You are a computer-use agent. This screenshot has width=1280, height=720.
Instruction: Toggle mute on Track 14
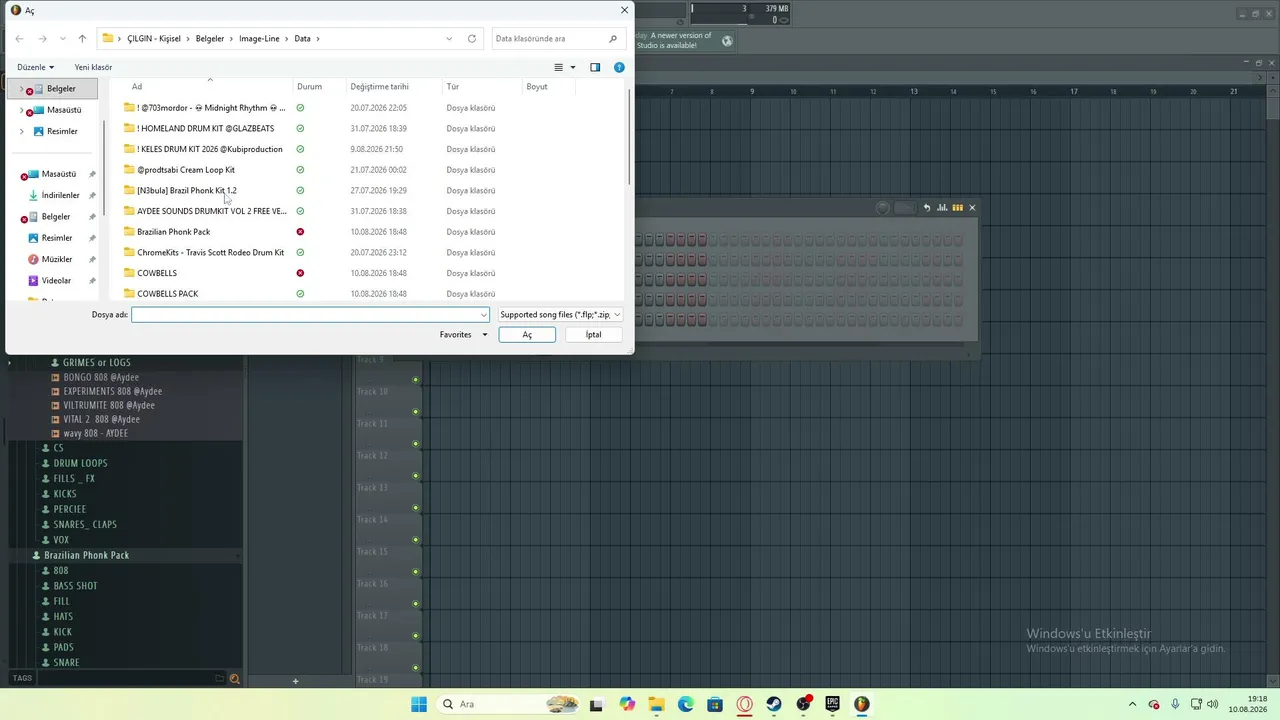point(415,540)
